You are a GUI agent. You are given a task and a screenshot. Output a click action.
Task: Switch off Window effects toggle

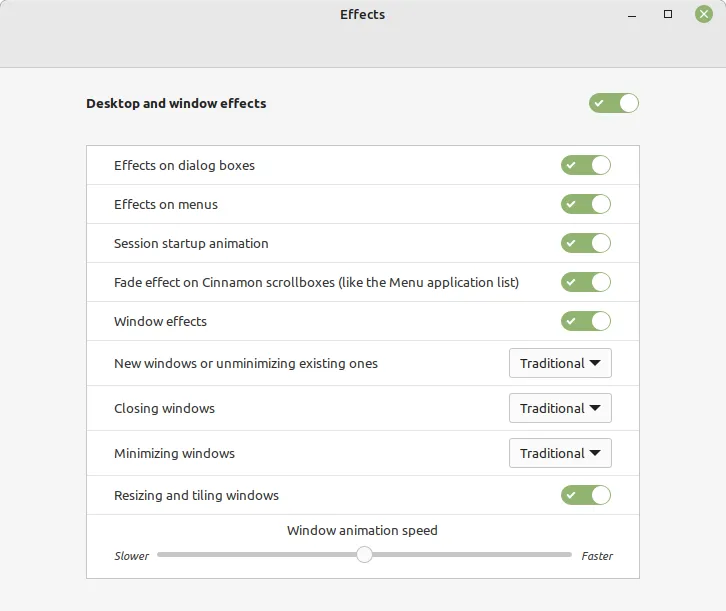tap(585, 321)
